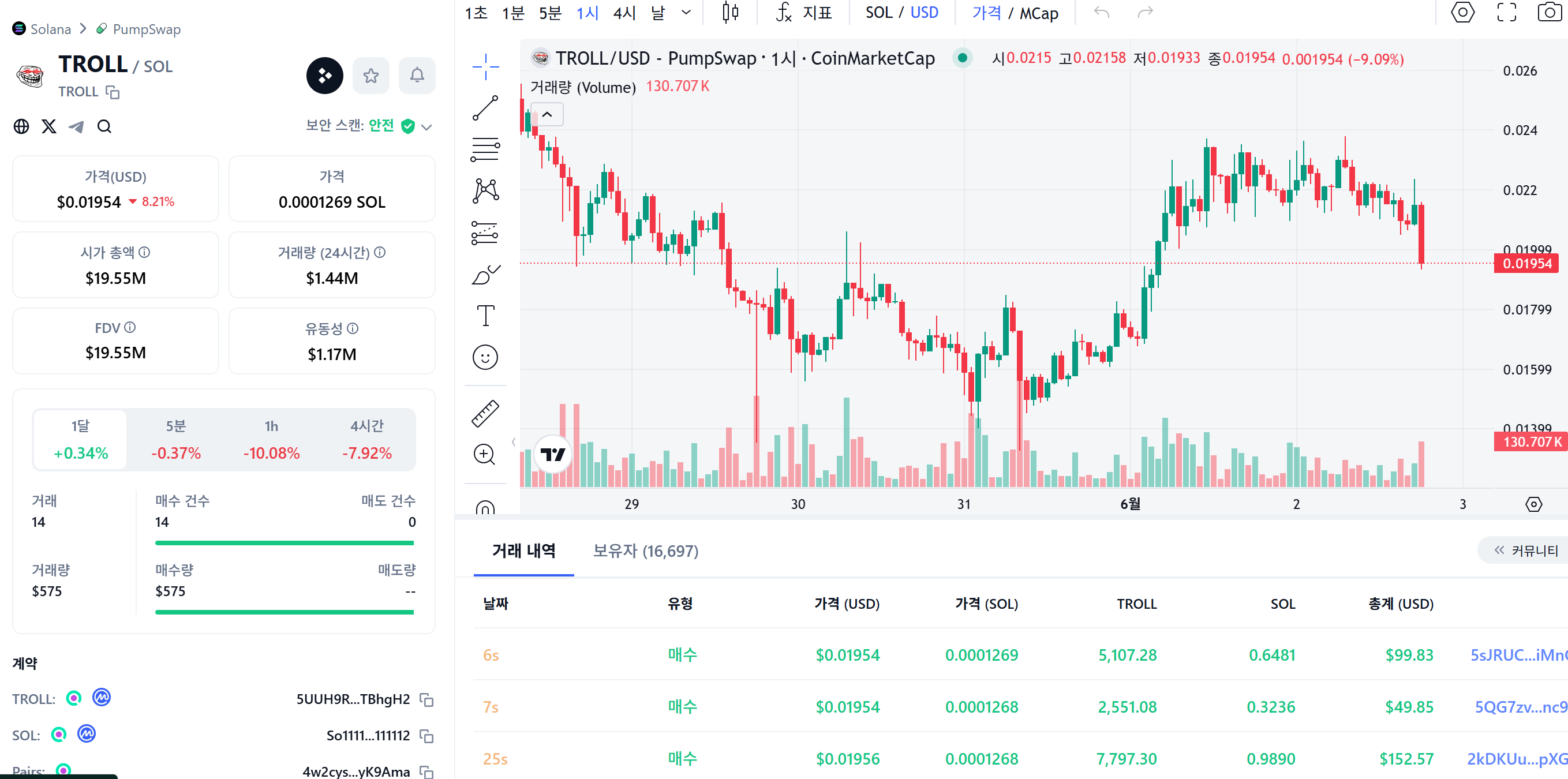Select the 날 (daily) interval
This screenshot has width=1568, height=779.
658,13
